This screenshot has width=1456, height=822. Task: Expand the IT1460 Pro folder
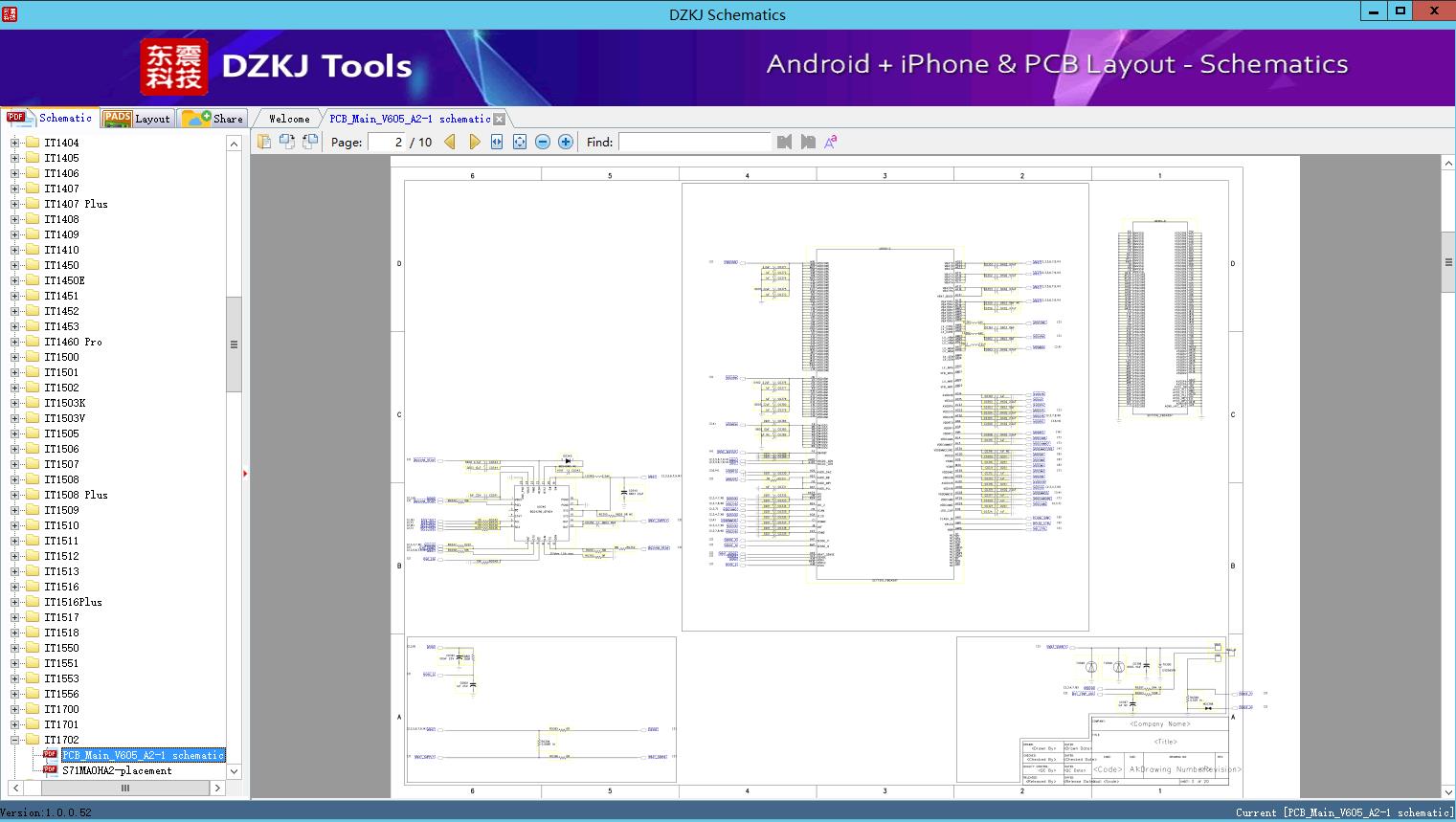coord(14,342)
